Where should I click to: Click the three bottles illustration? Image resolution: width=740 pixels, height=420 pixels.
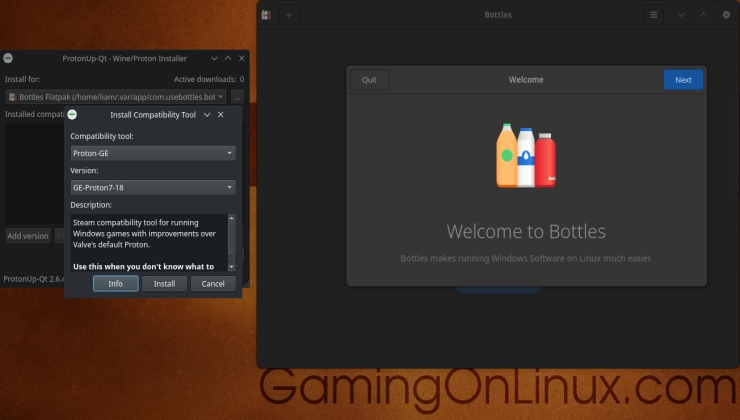pos(526,156)
